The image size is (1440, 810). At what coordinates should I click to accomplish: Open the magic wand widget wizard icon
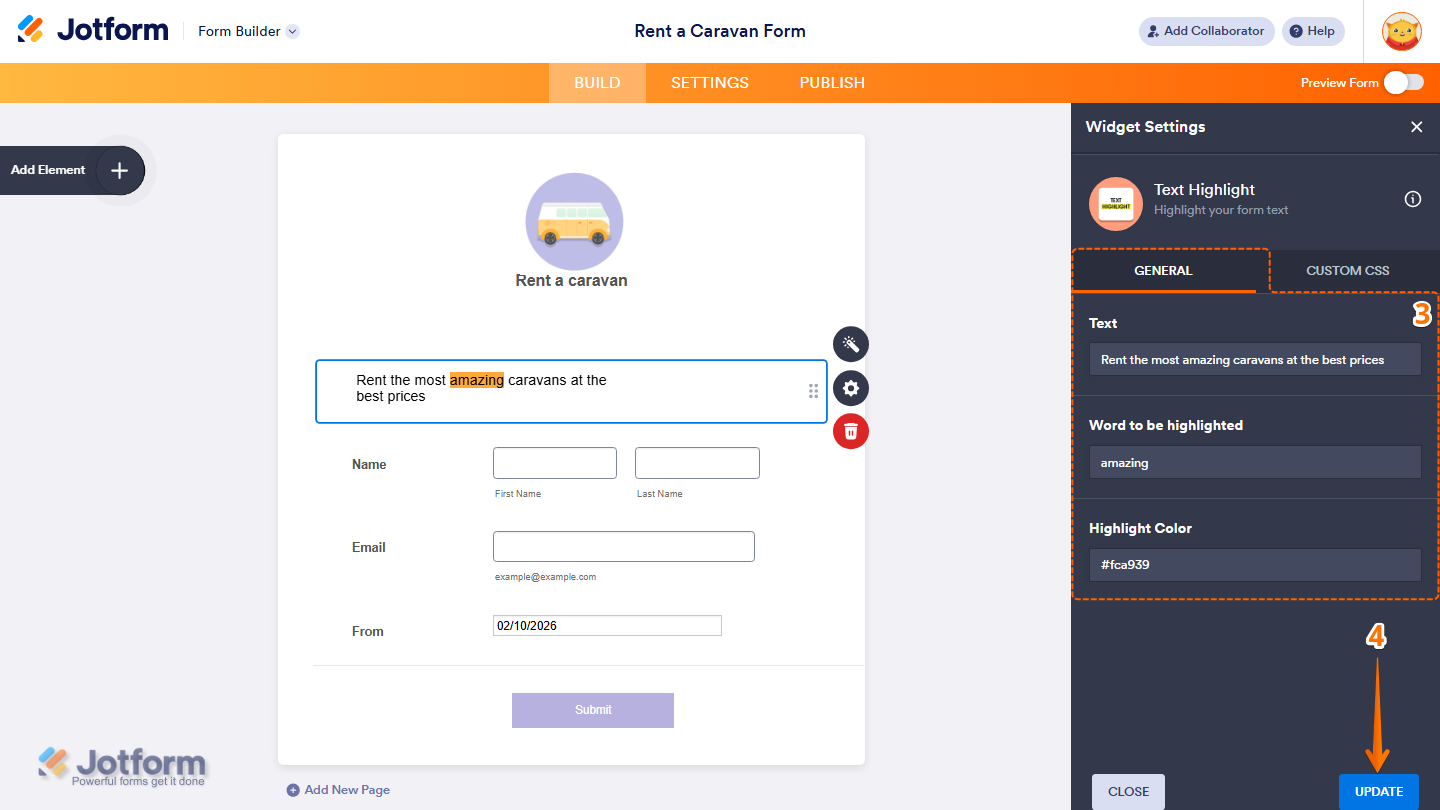[851, 344]
